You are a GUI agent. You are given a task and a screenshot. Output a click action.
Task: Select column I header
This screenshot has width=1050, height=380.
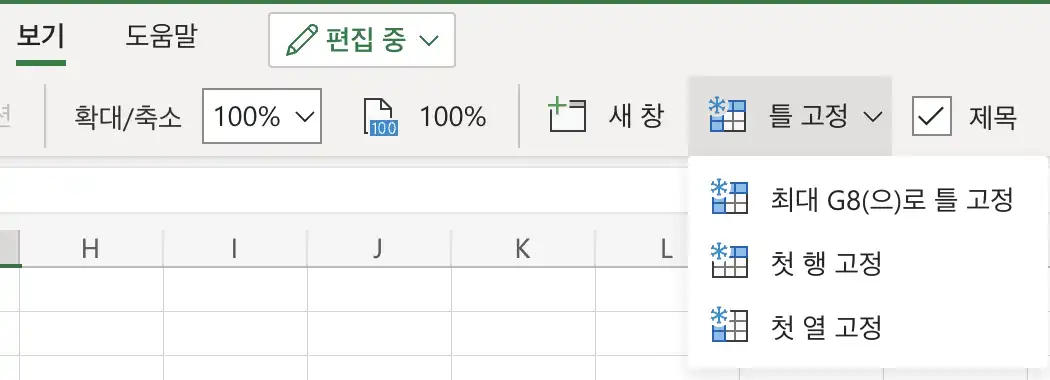235,249
